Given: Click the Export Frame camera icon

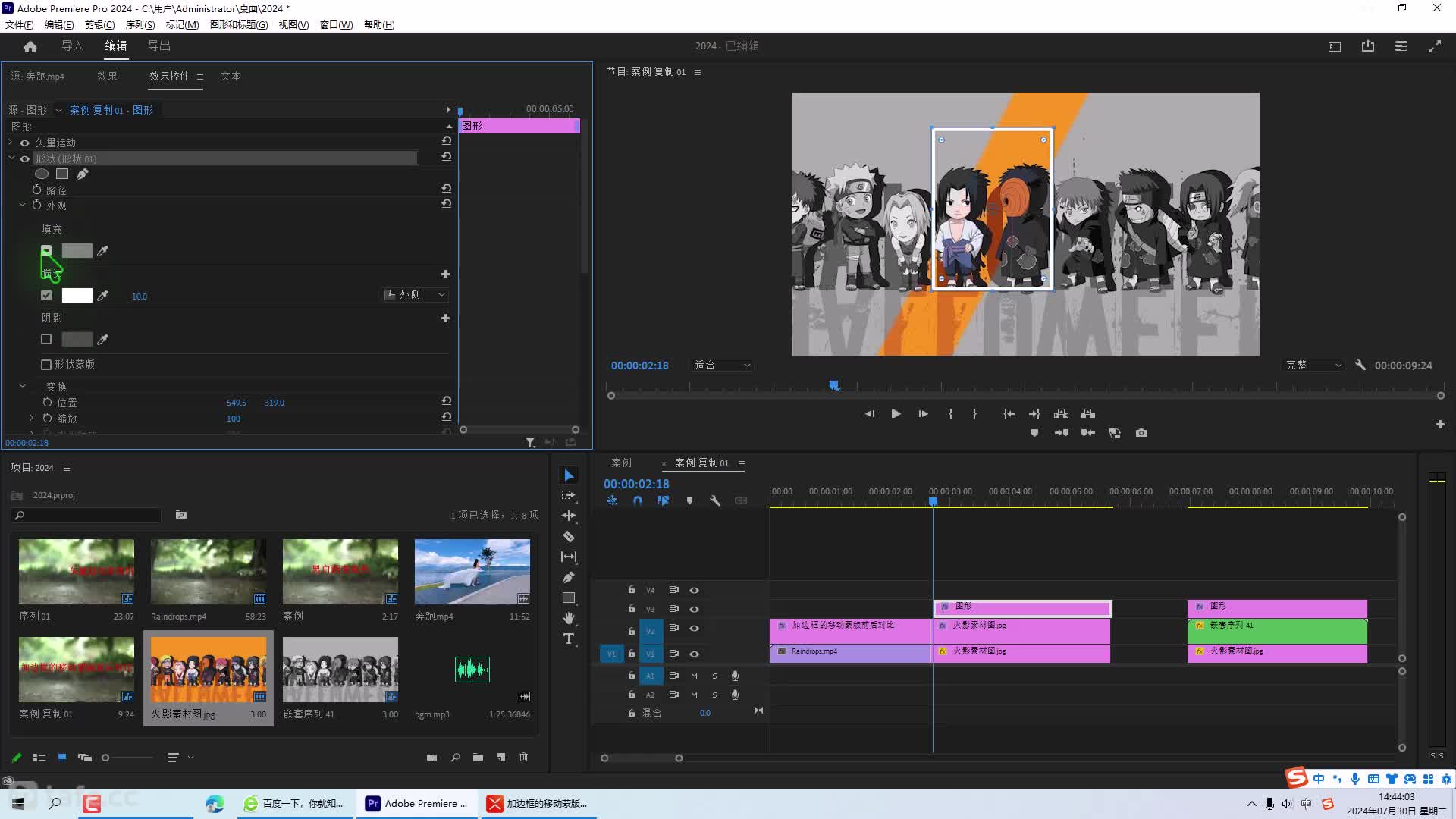Looking at the screenshot, I should tap(1141, 433).
